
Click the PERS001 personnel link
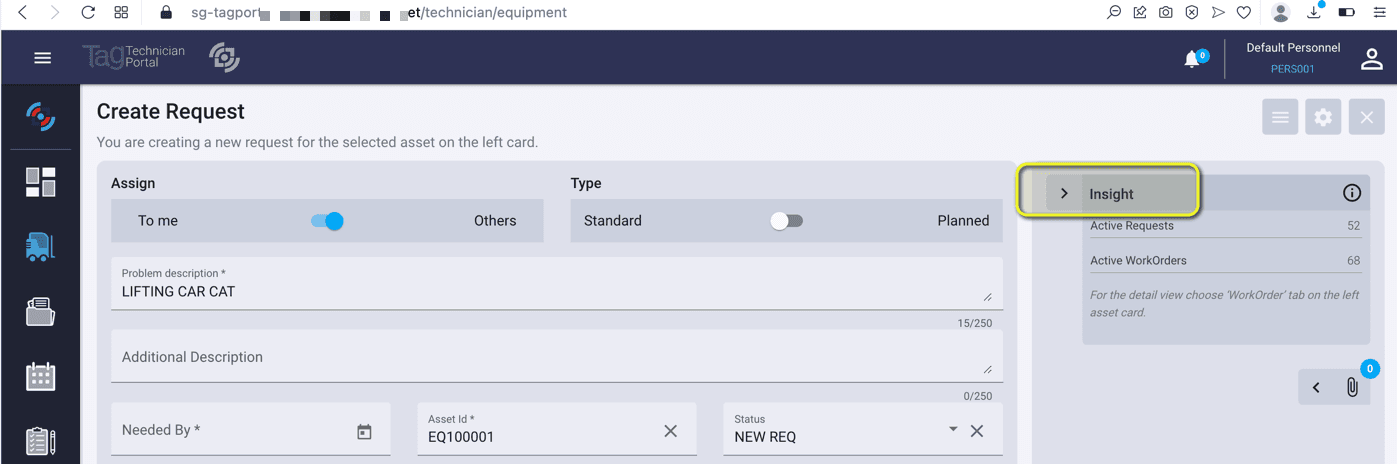[x=1292, y=70]
